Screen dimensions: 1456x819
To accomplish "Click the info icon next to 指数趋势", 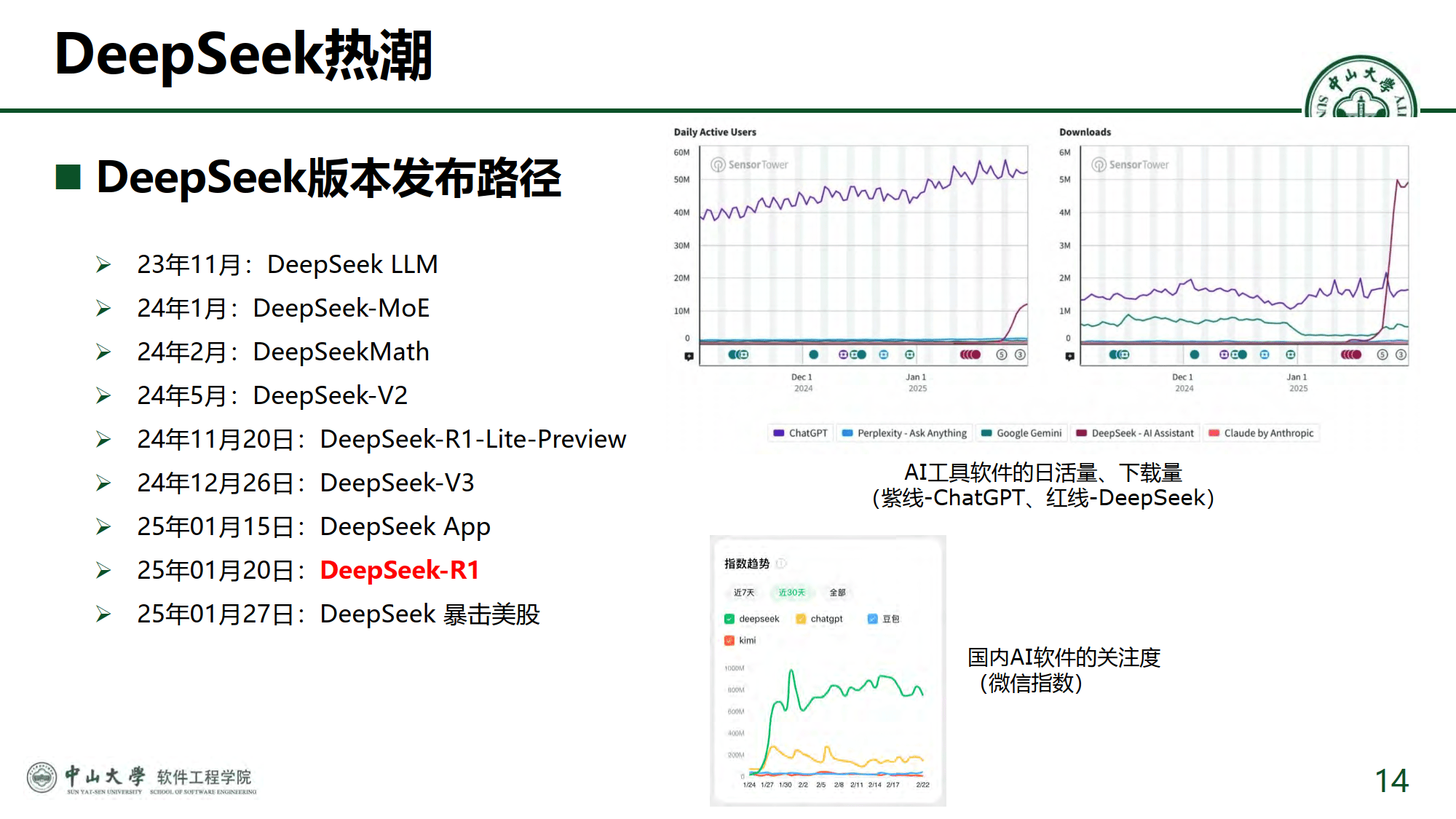I will (x=781, y=563).
